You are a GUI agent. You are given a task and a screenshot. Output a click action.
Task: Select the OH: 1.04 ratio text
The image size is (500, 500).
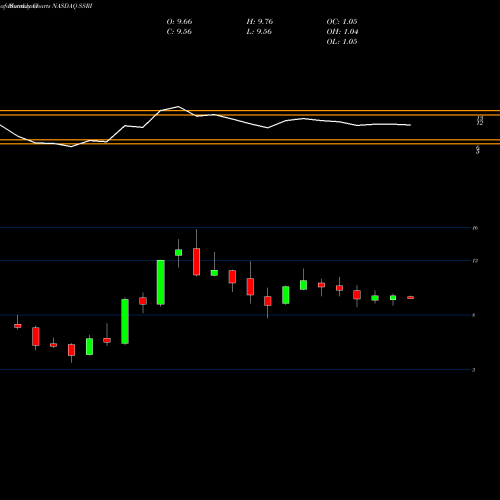342,32
